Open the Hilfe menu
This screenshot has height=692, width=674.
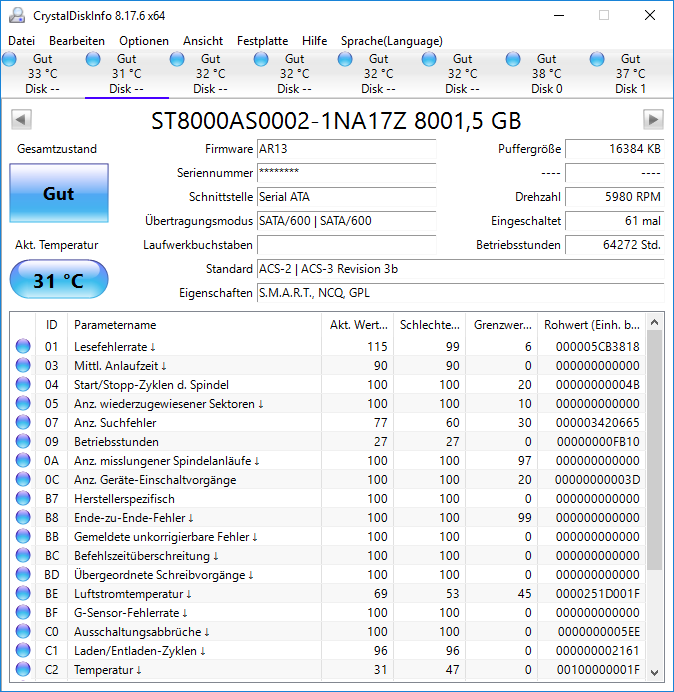pos(314,41)
